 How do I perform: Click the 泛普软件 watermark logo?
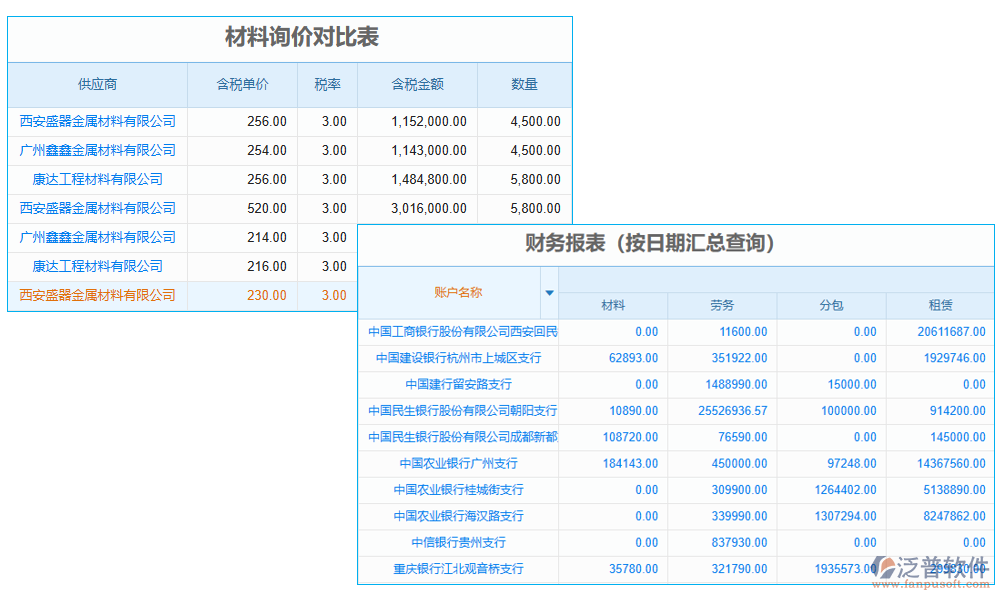931,566
